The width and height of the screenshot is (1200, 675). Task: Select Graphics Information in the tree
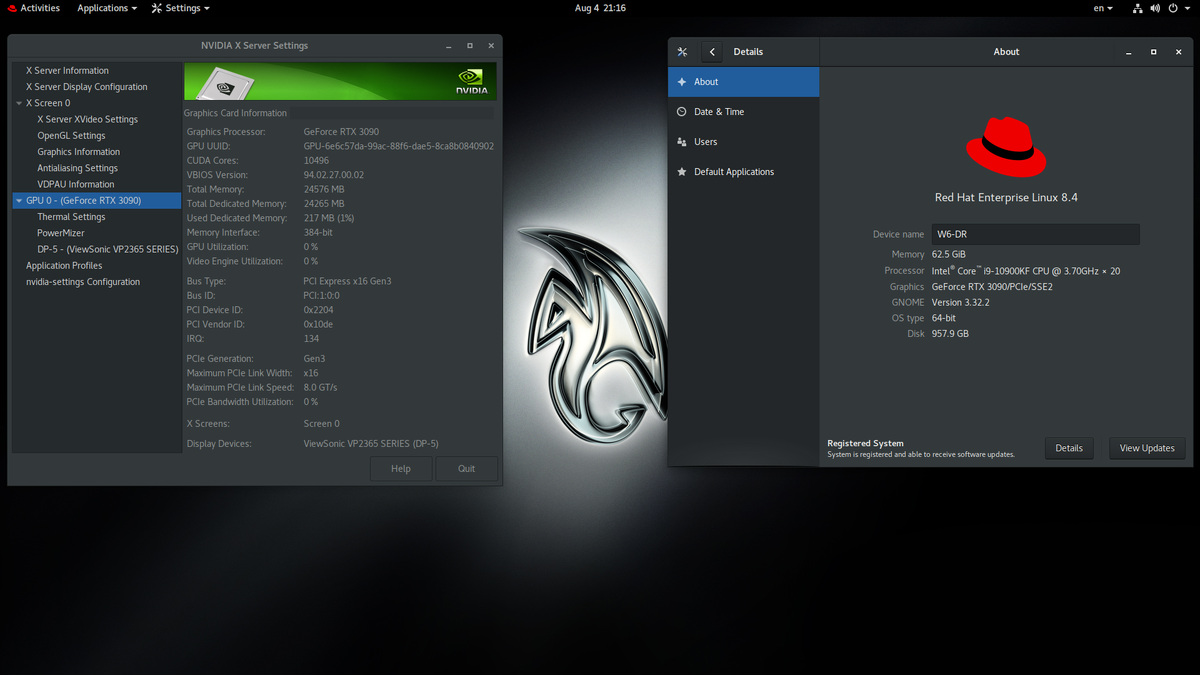point(79,152)
